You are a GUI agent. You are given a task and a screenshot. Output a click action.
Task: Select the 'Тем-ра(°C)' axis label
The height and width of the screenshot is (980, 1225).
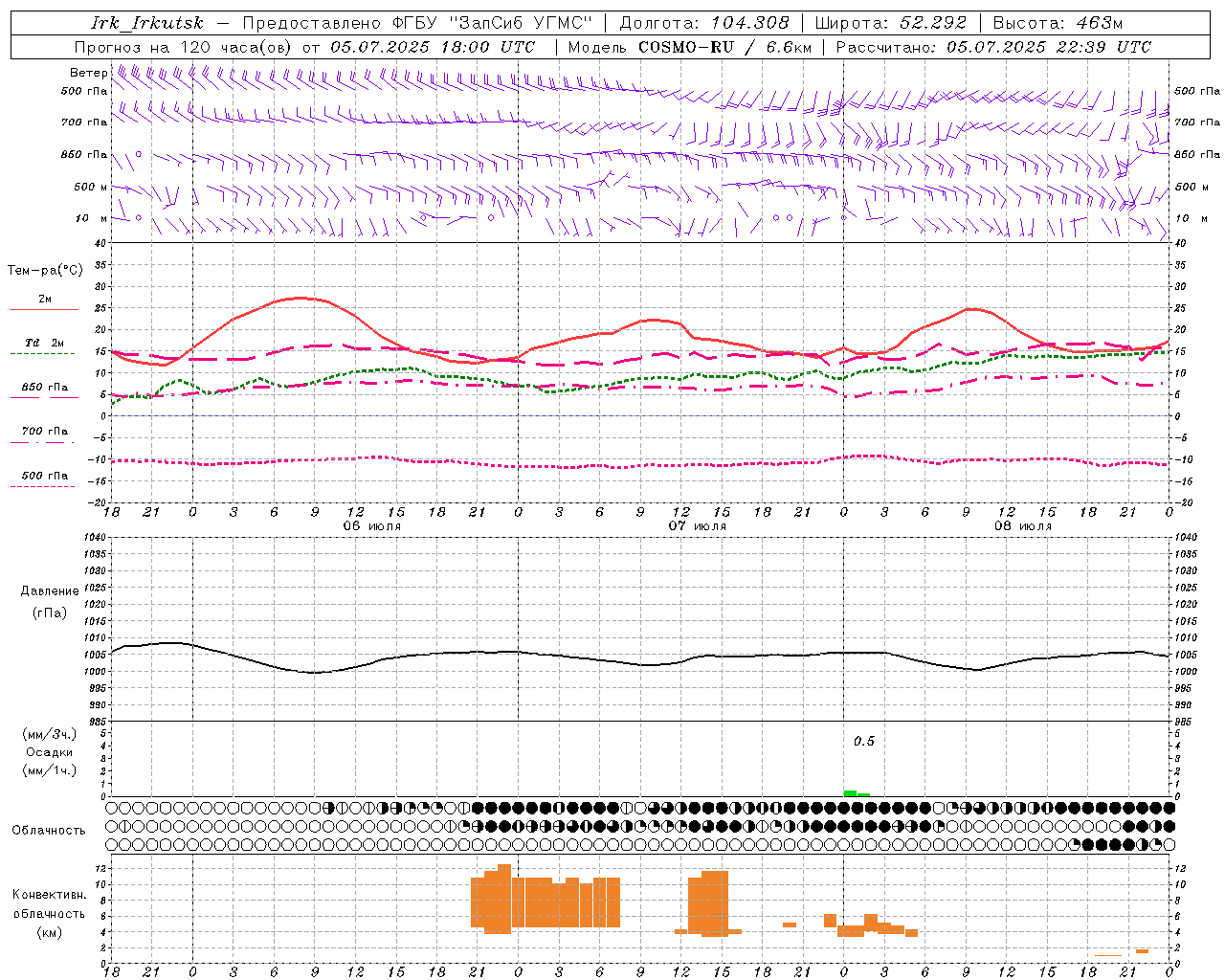pos(45,271)
